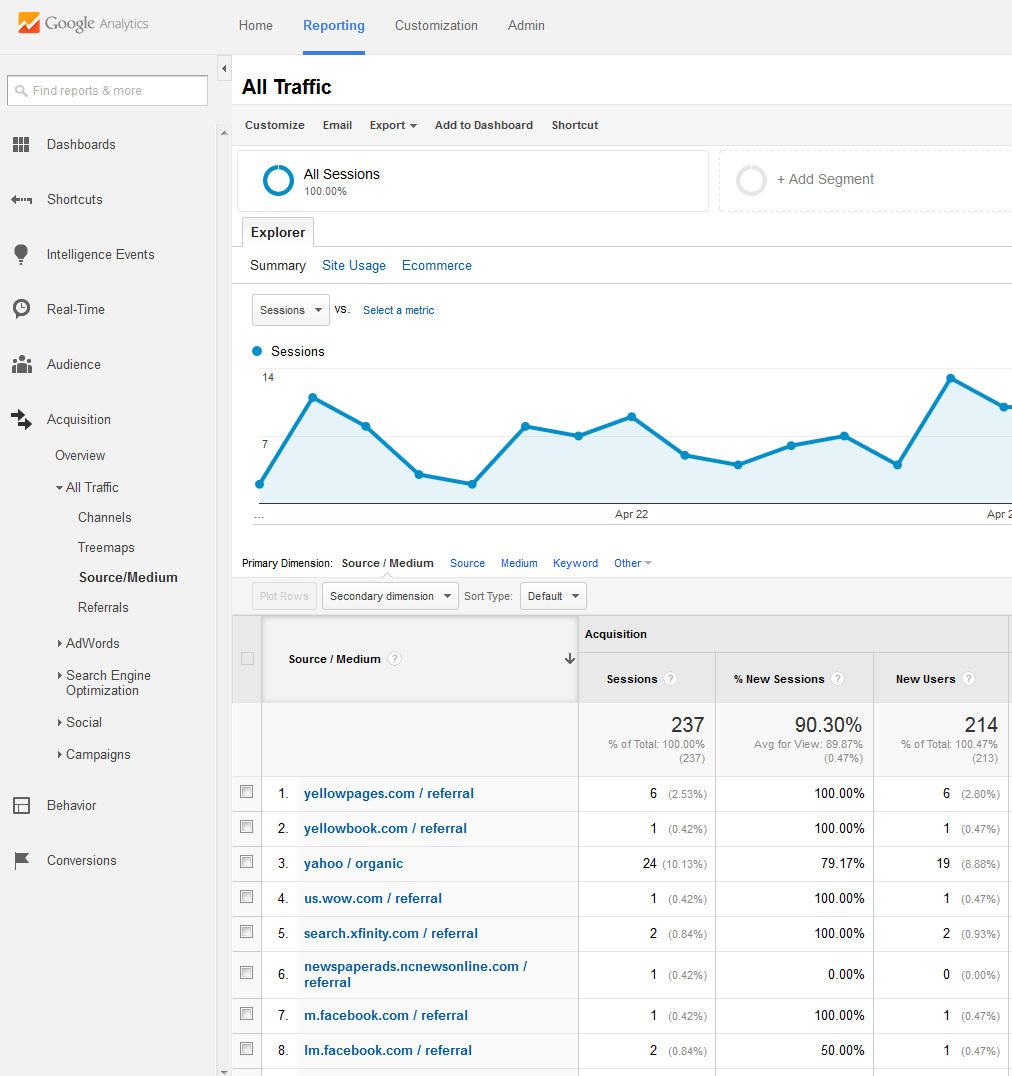Screen dimensions: 1012x1076
Task: Open the Admin tab
Action: pyautogui.click(x=526, y=25)
